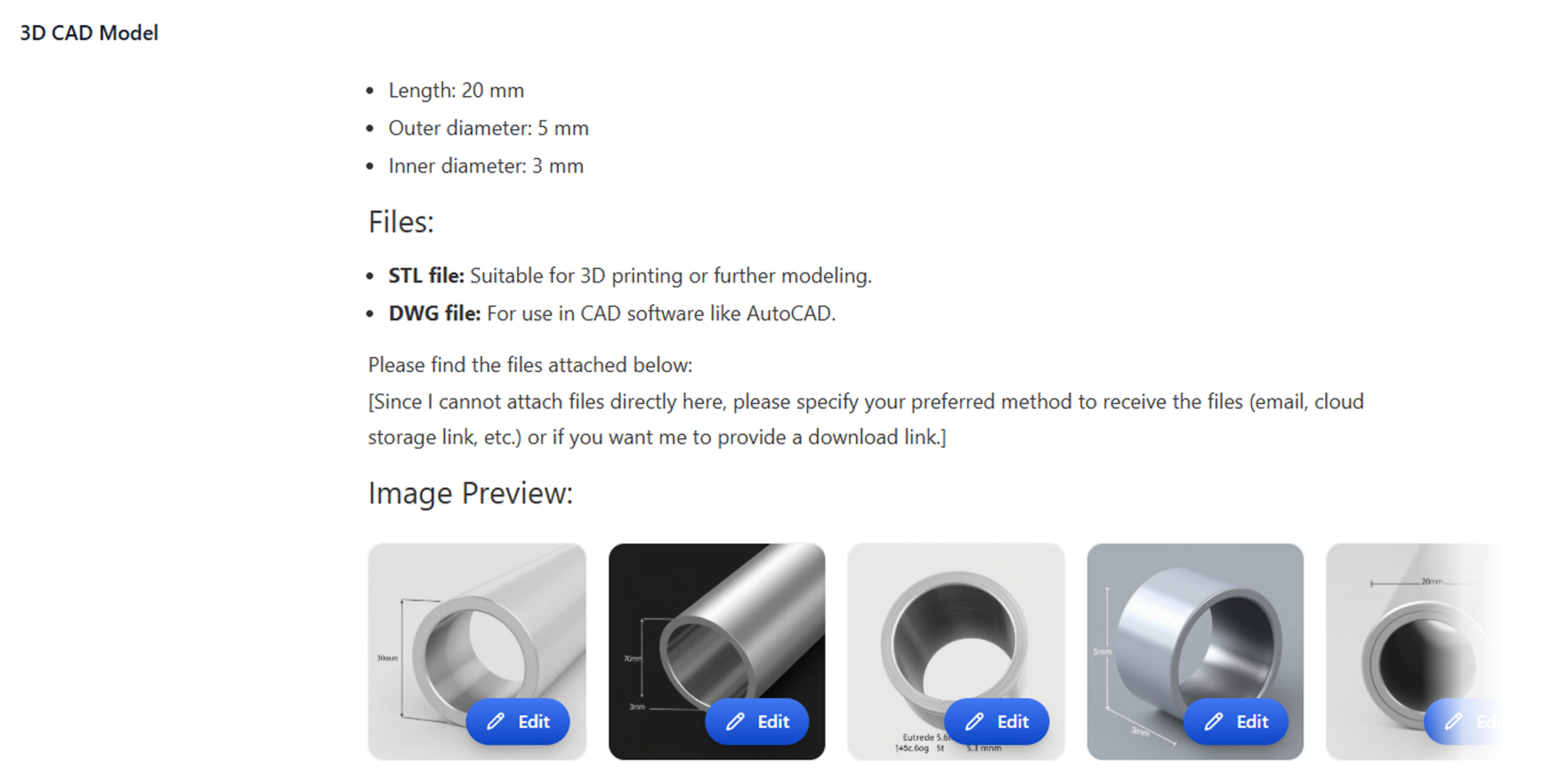Click the Length: 20 mm list item

tap(456, 90)
